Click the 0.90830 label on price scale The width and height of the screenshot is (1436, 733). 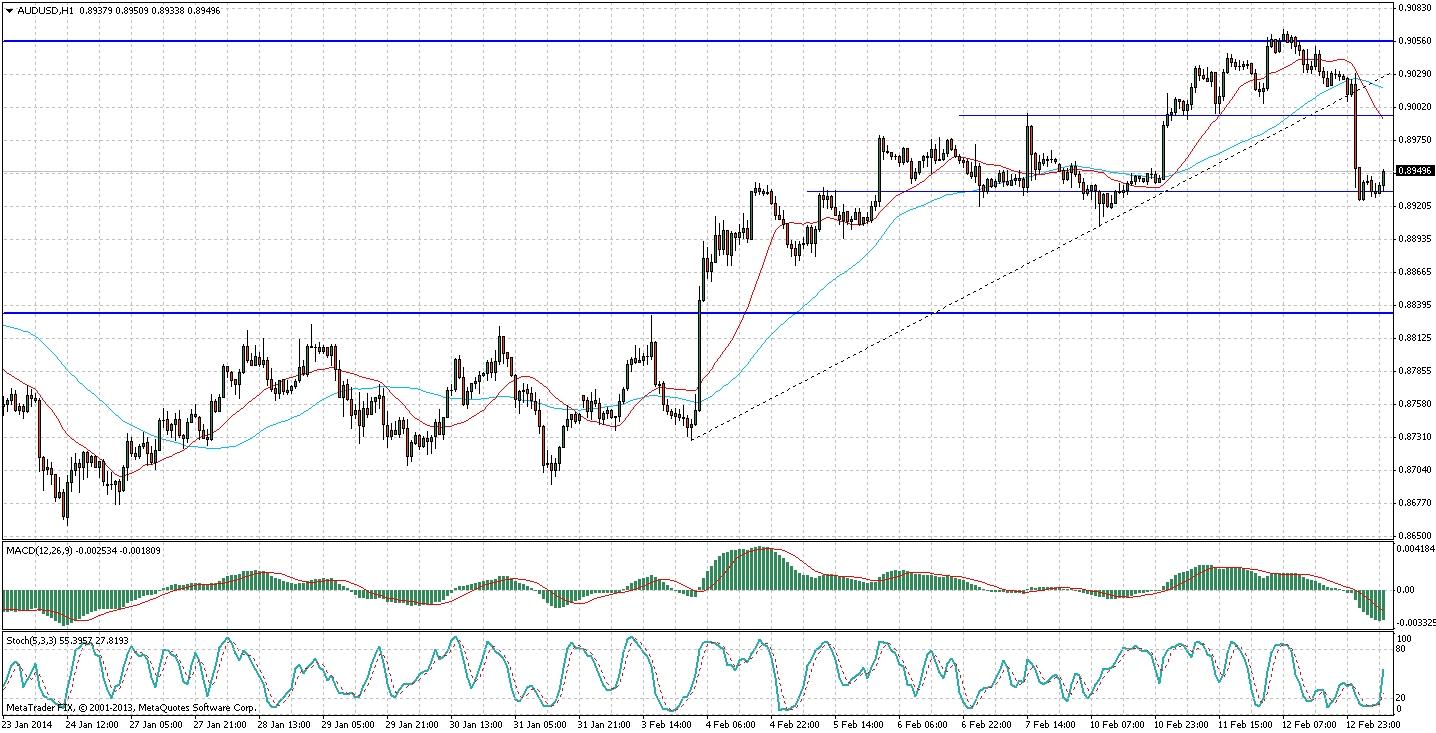[x=1413, y=8]
